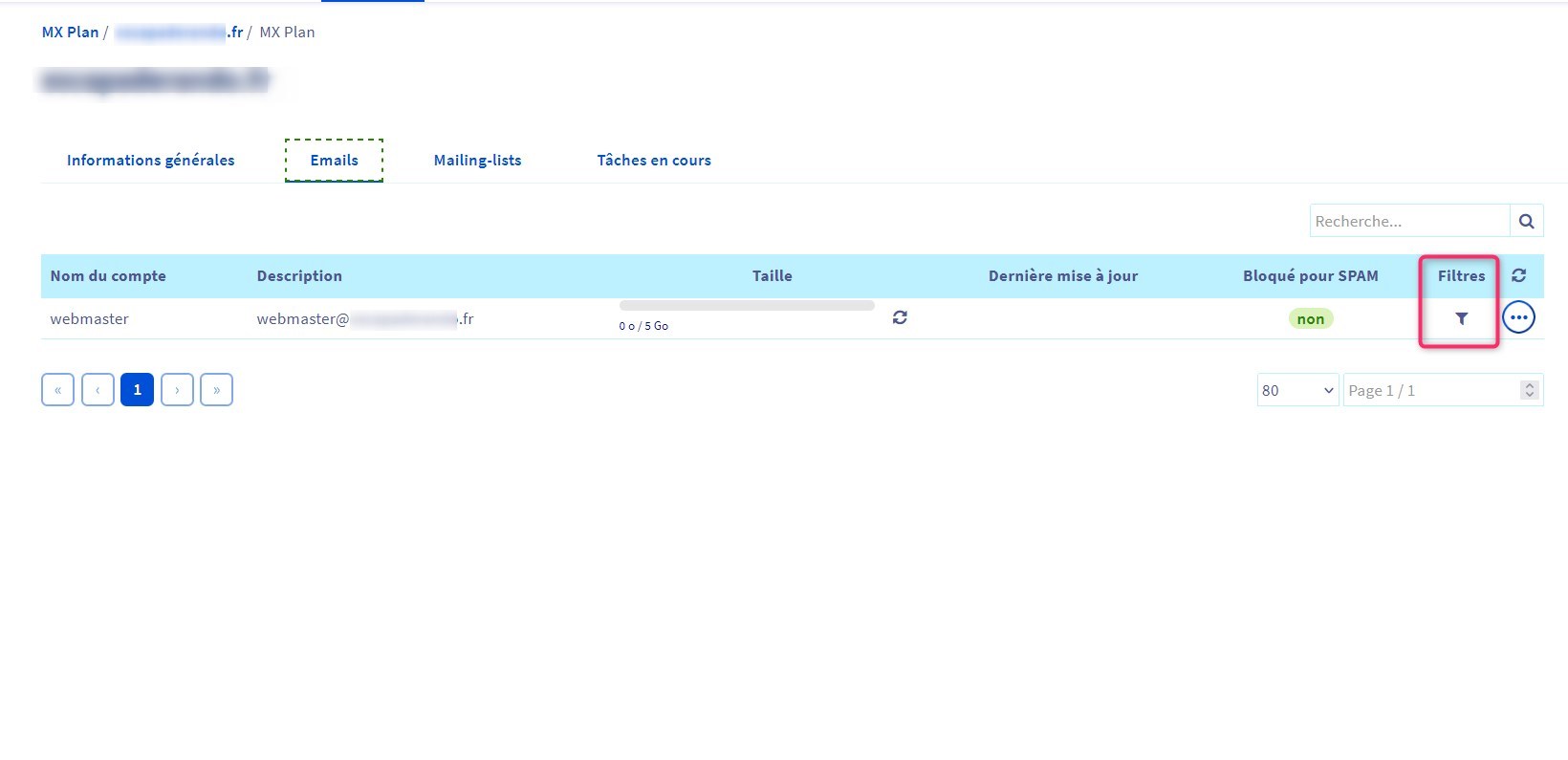
Task: Refresh the accounts table via header icon
Action: click(x=1518, y=275)
